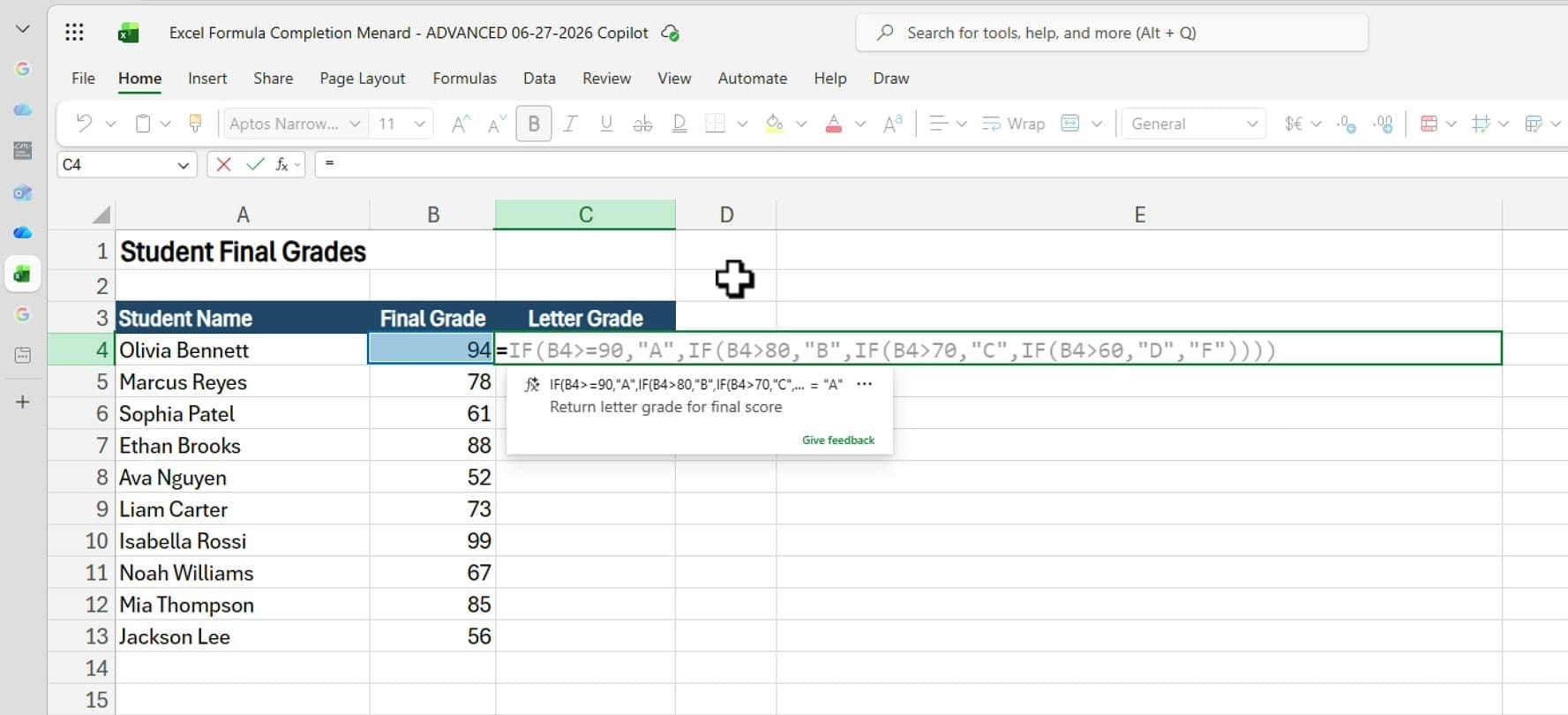Toggle Bold formatting
The image size is (1568, 715).
534,124
